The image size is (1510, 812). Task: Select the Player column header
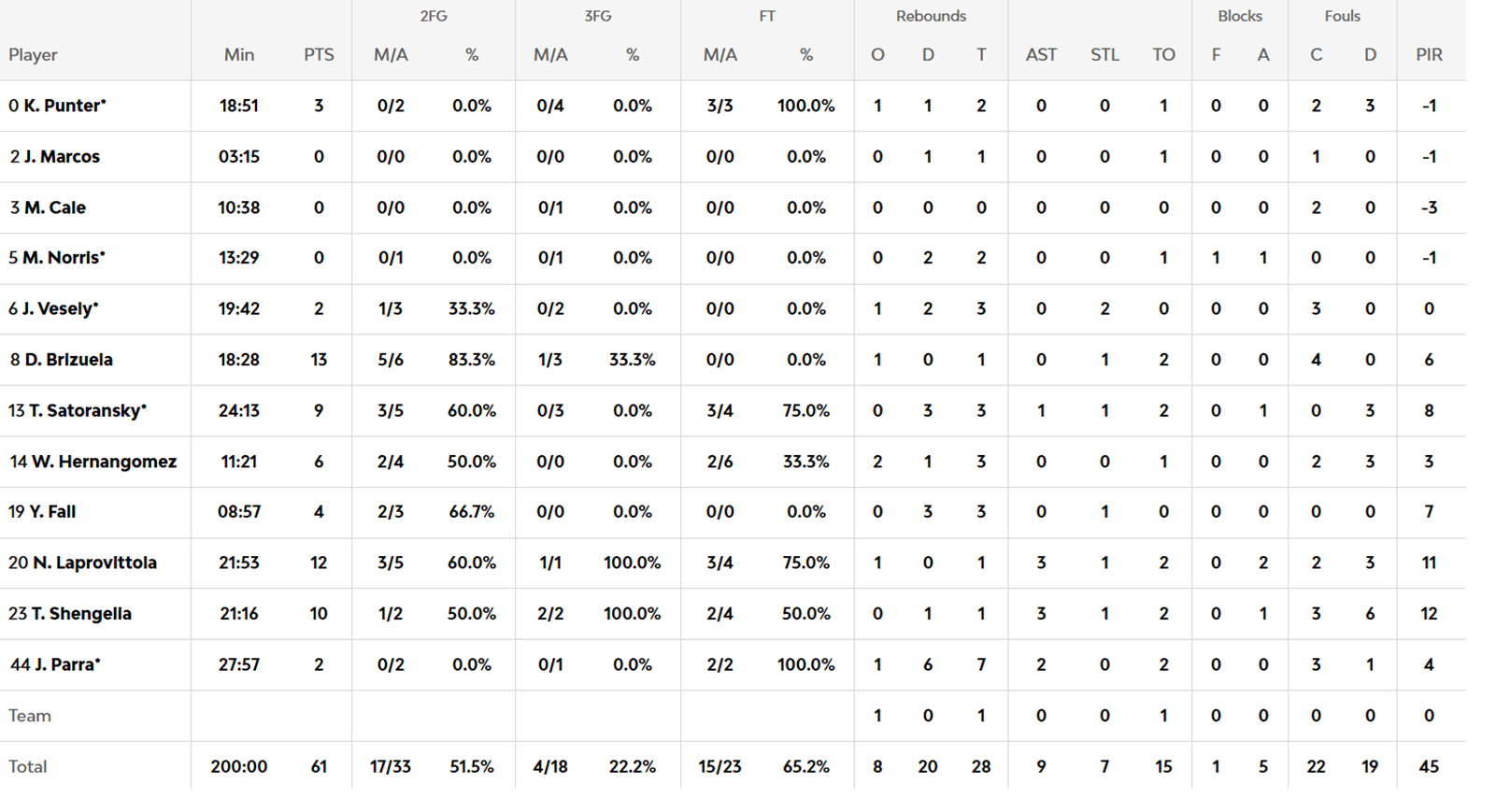click(34, 55)
